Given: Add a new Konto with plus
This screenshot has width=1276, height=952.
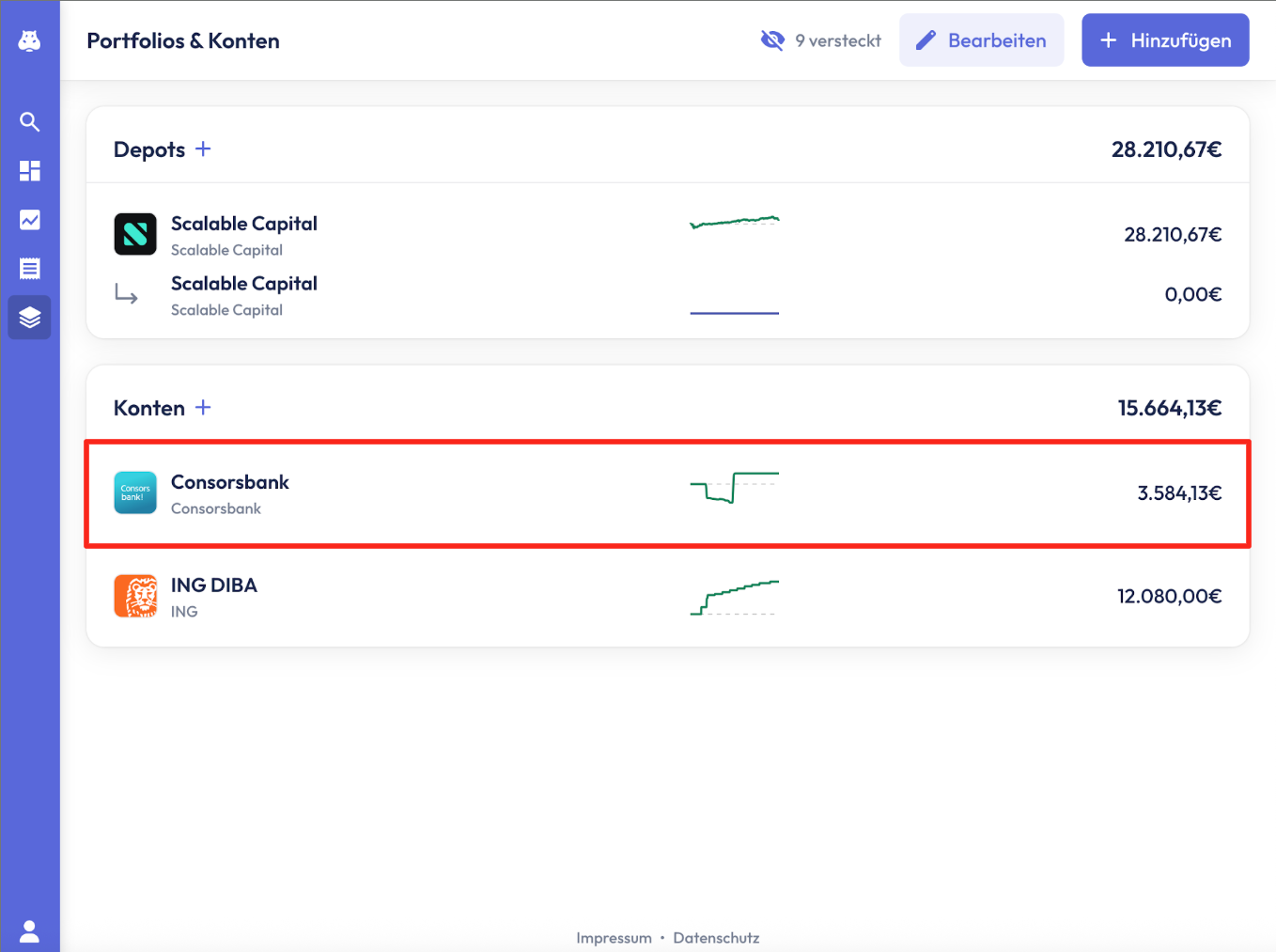Looking at the screenshot, I should [203, 408].
